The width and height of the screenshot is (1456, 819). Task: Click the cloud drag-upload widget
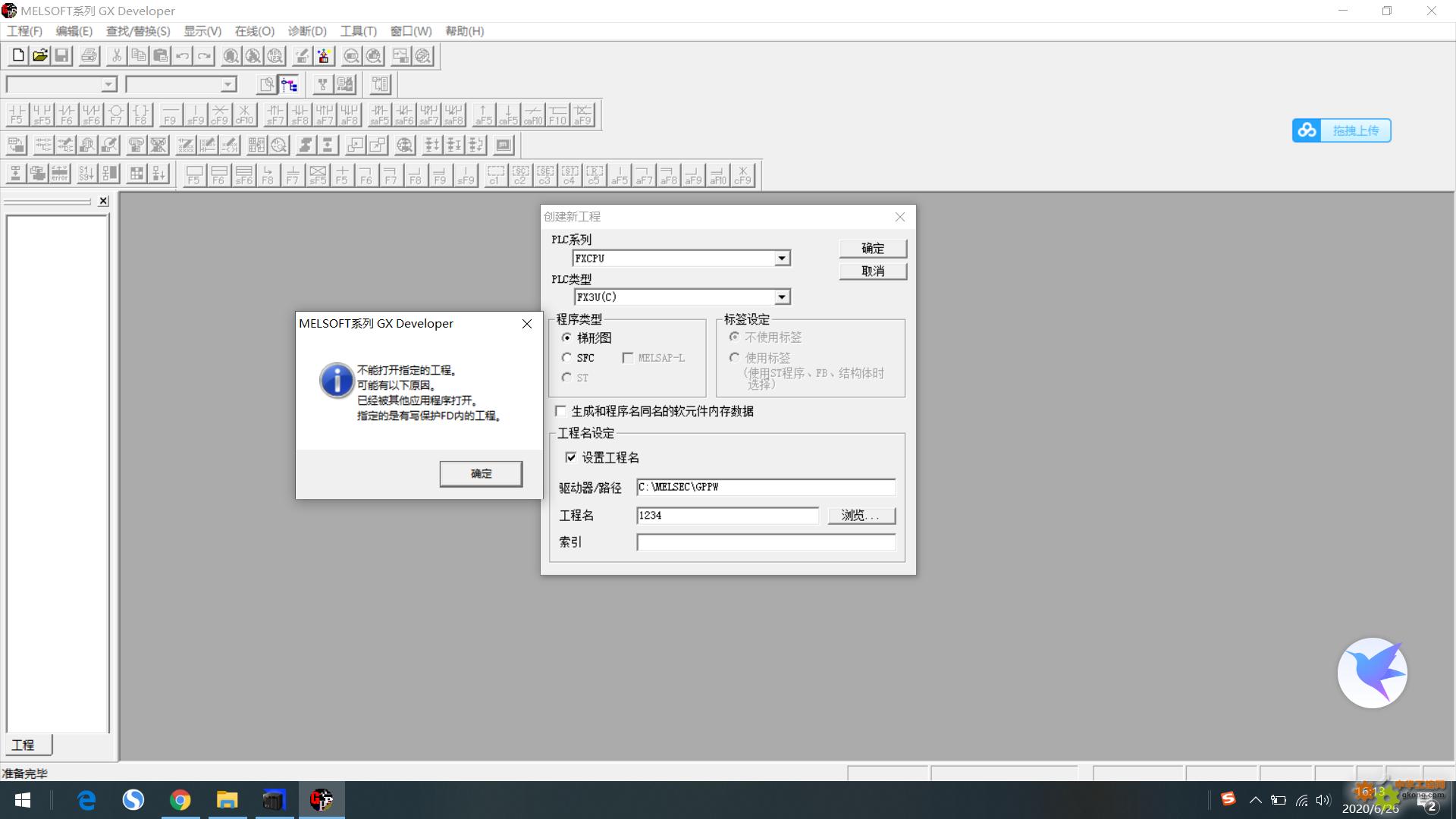click(1341, 130)
